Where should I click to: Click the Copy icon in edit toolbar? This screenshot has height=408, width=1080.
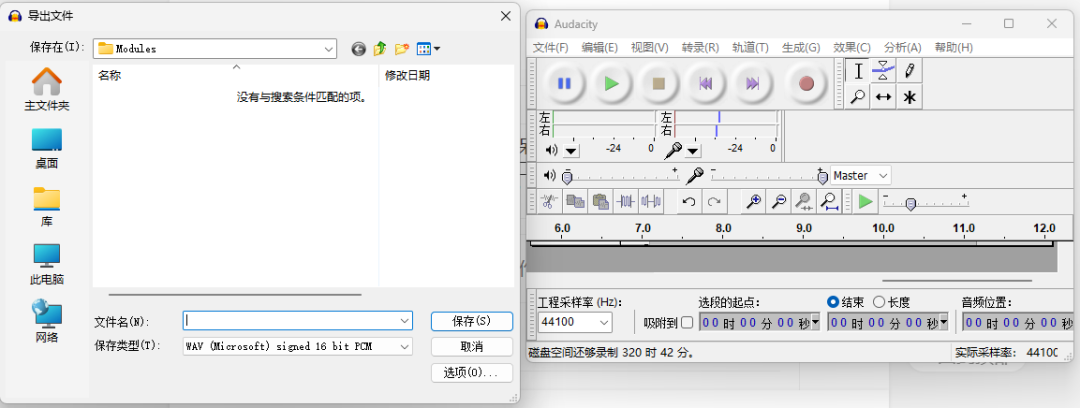coord(575,201)
